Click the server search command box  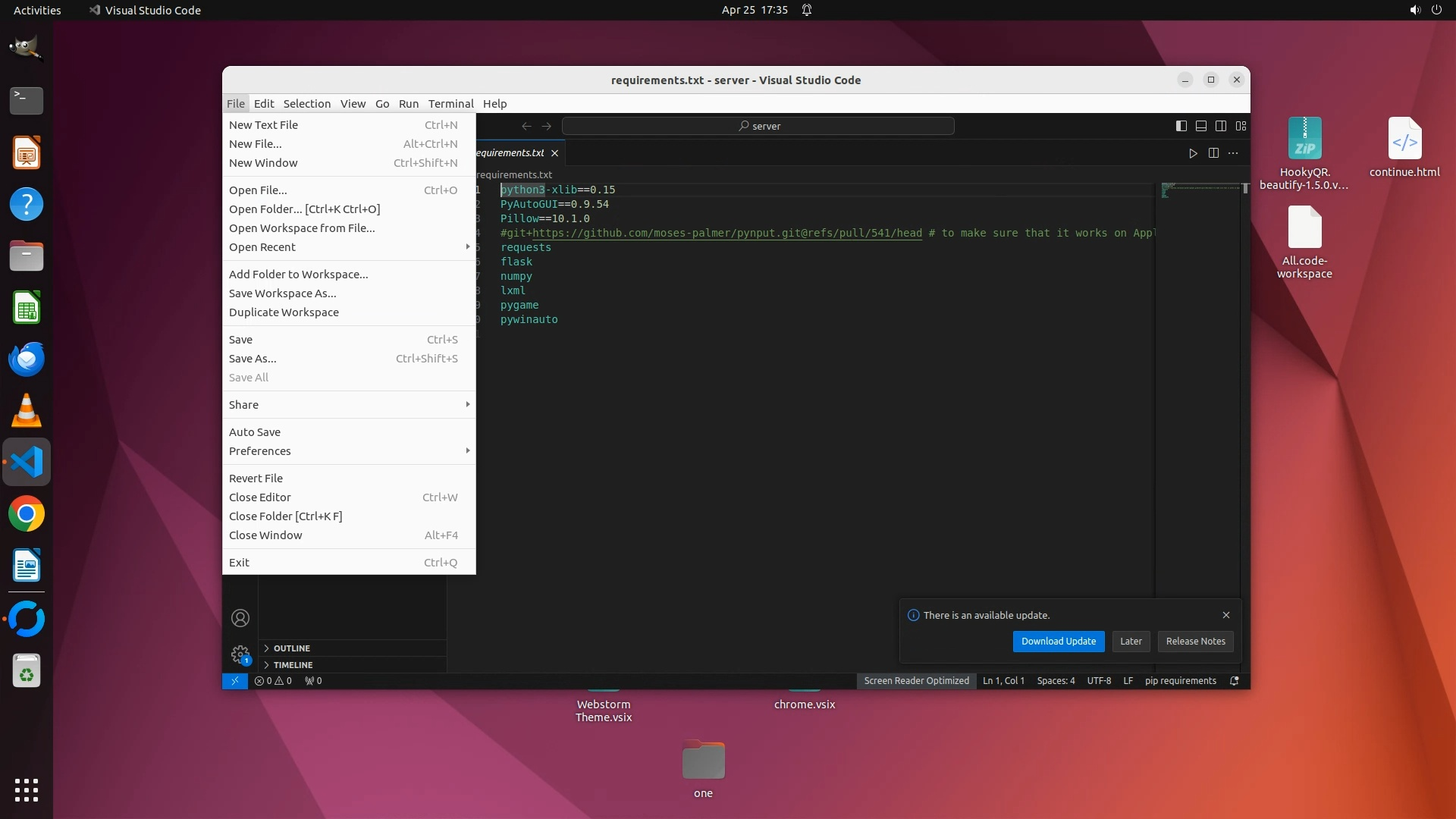click(x=758, y=126)
